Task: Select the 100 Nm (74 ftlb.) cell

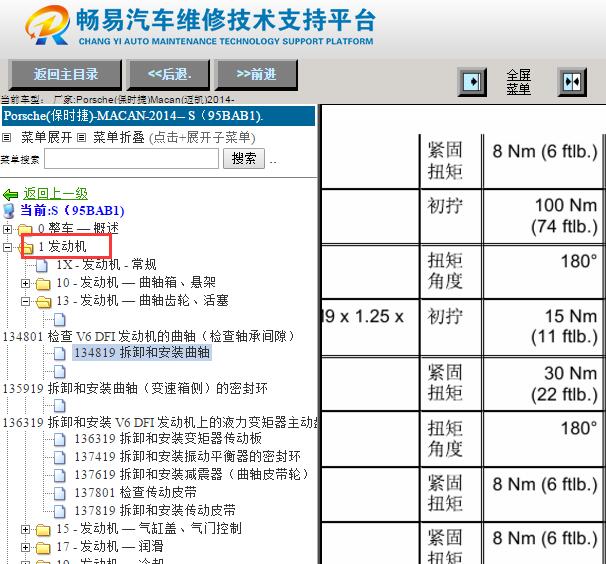Action: click(543, 216)
